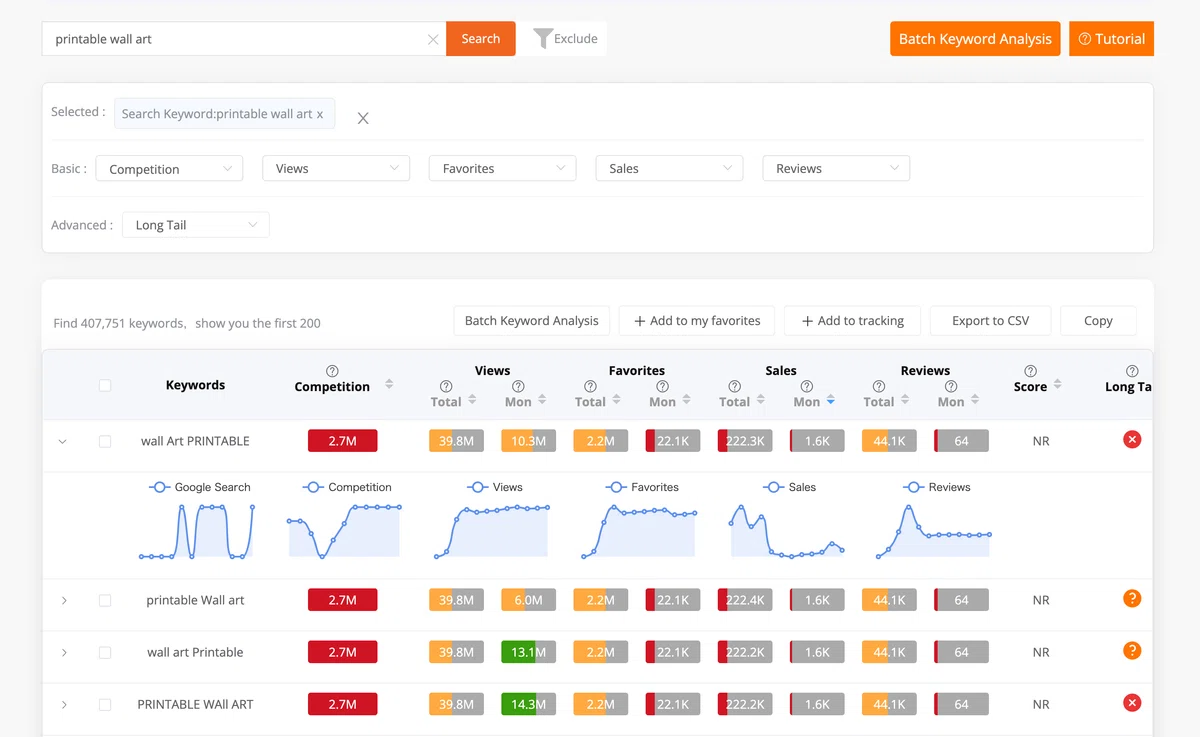Open the Long Tail advanced dropdown
This screenshot has height=737, width=1200.
195,225
